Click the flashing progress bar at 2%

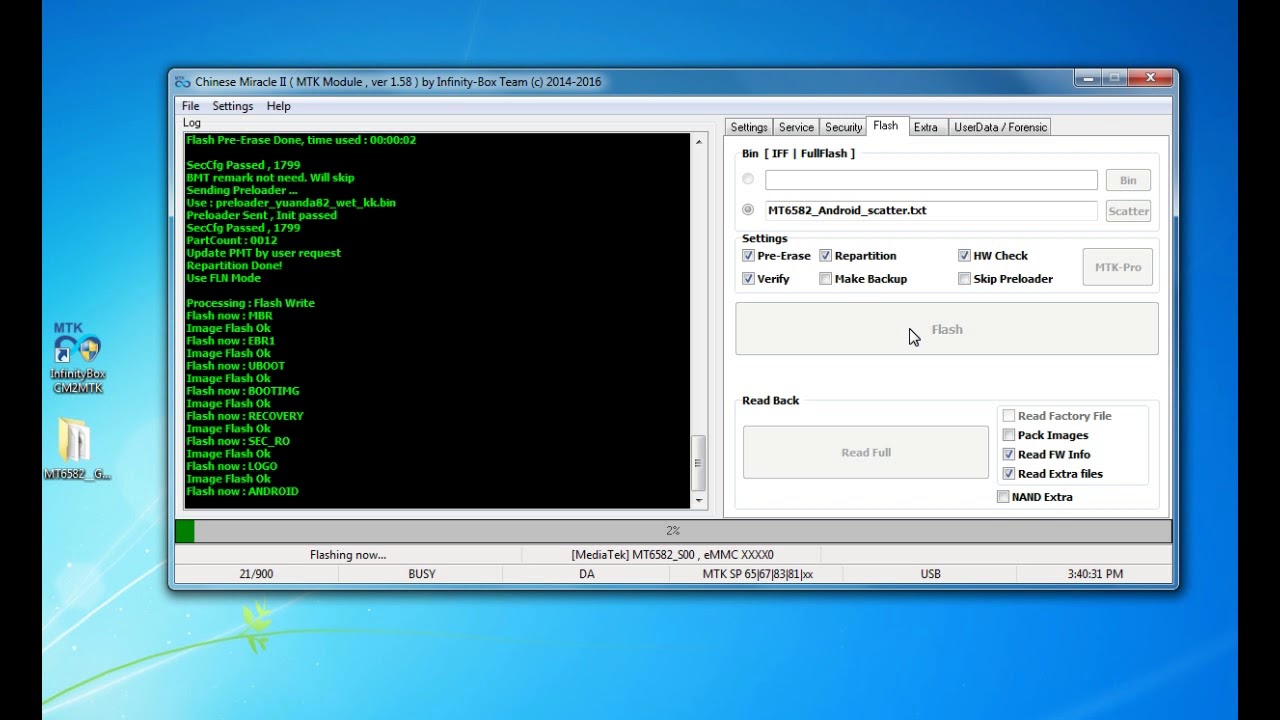pos(673,531)
